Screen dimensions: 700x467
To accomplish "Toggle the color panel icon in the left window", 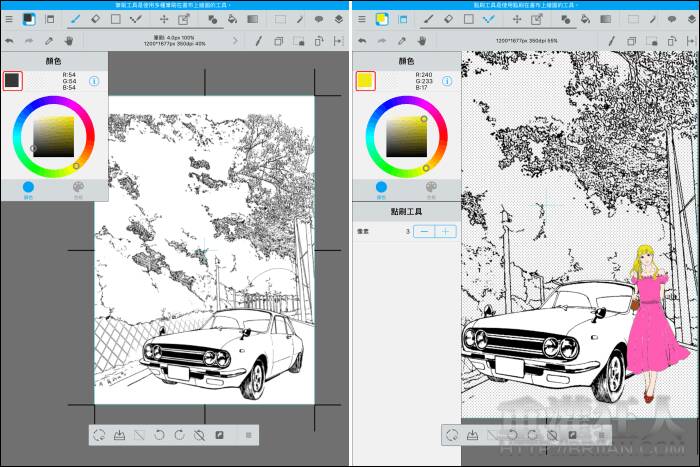I will tap(29, 19).
